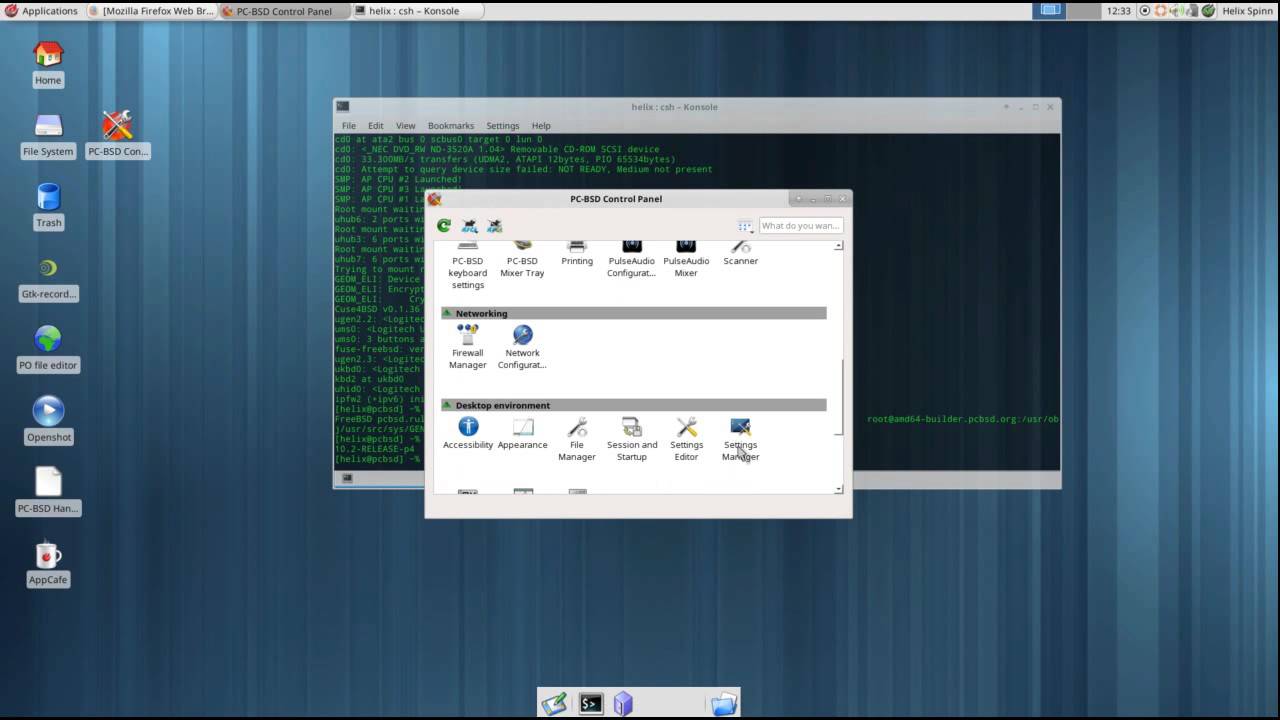Open the folder icon in bottom dock

click(x=724, y=704)
